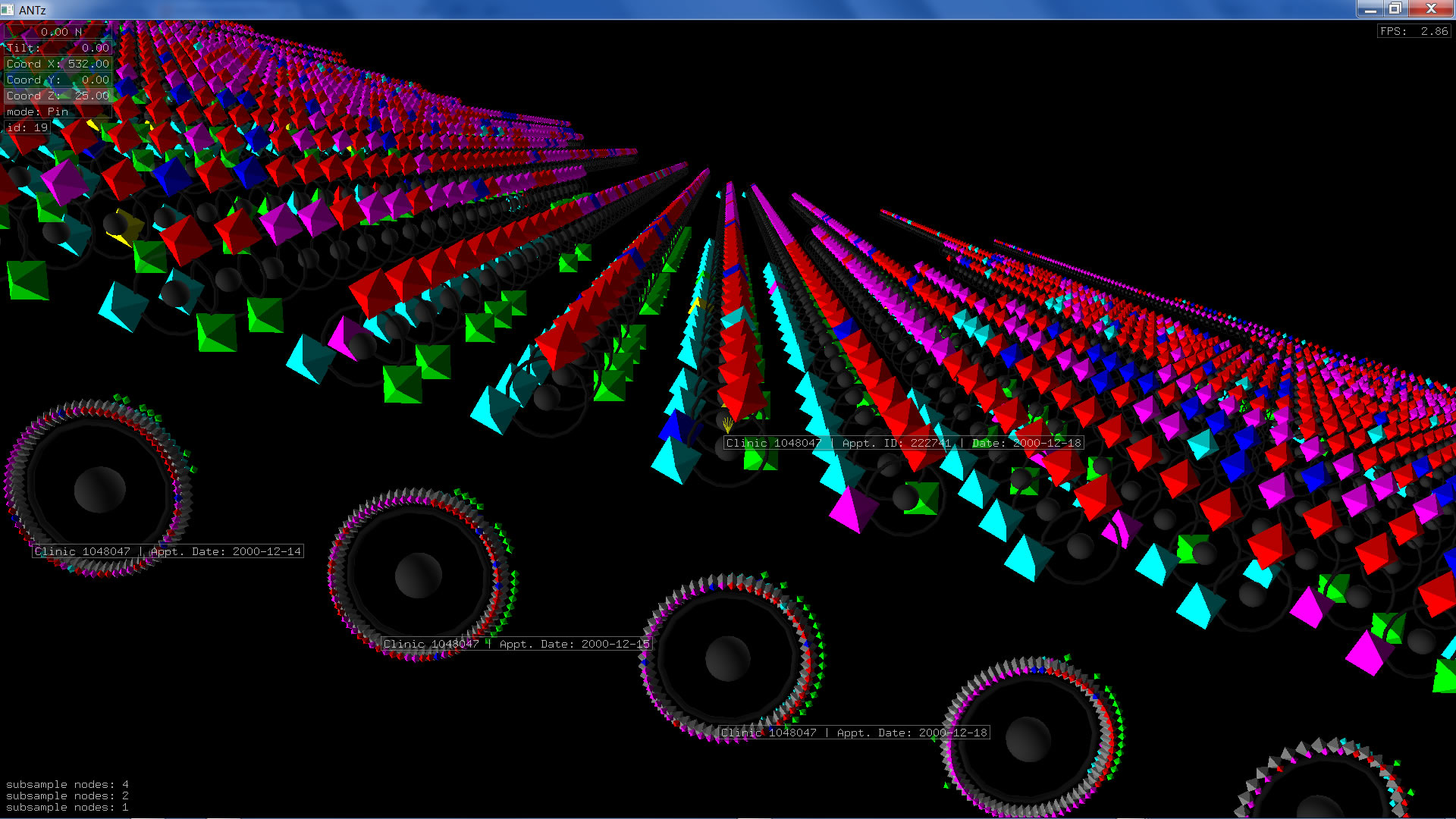Click the Coord Y field in HUD
The height and width of the screenshot is (819, 1456).
tap(58, 80)
